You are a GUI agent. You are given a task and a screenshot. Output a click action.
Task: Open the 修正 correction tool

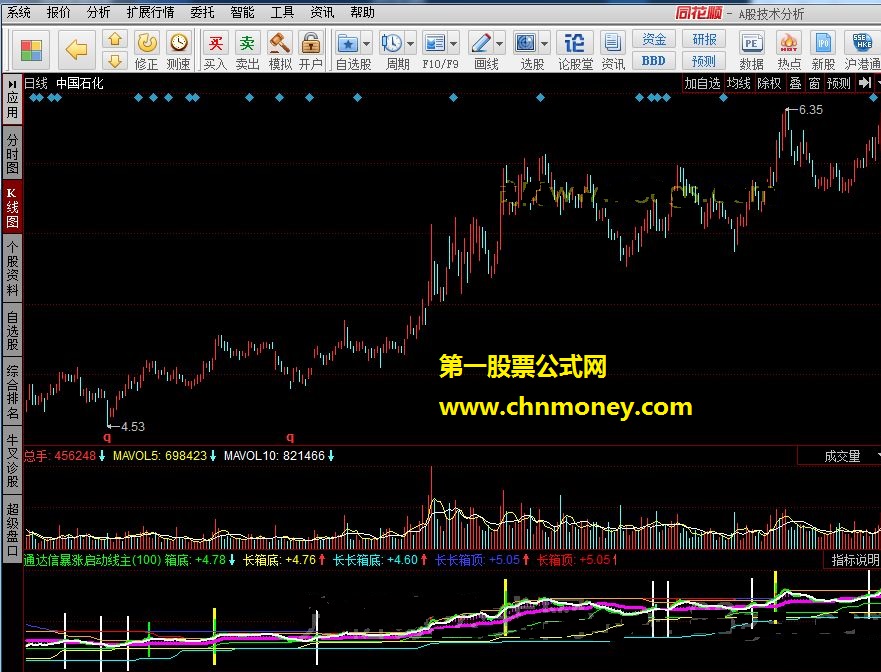pyautogui.click(x=147, y=51)
